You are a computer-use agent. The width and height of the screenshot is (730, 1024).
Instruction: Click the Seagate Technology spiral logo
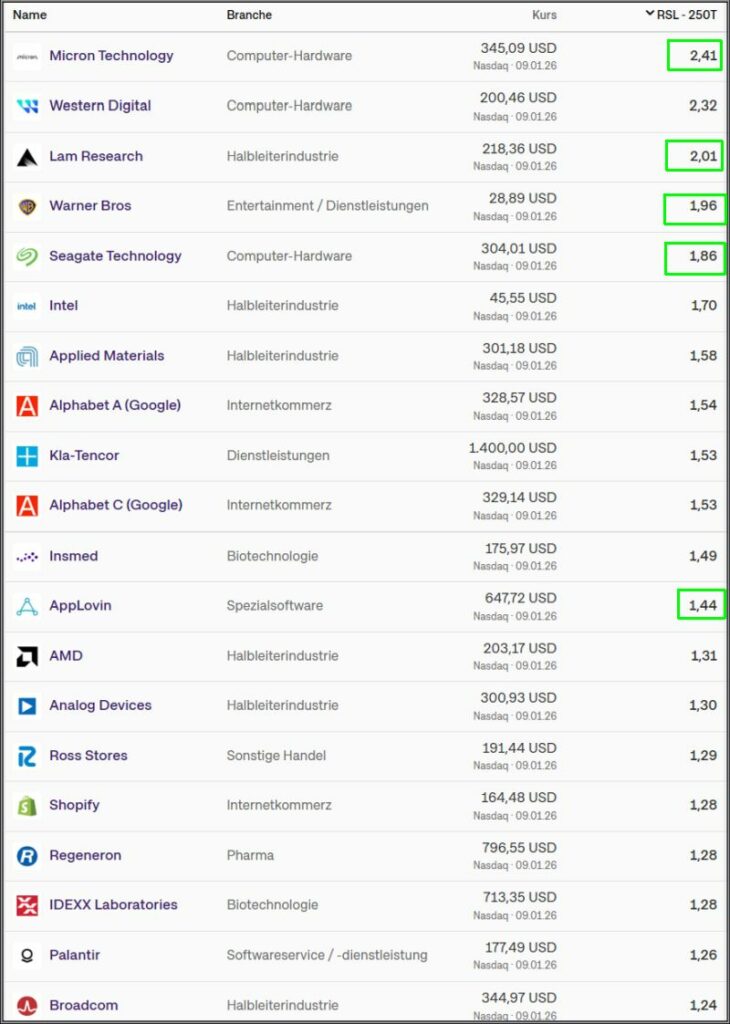(27, 256)
